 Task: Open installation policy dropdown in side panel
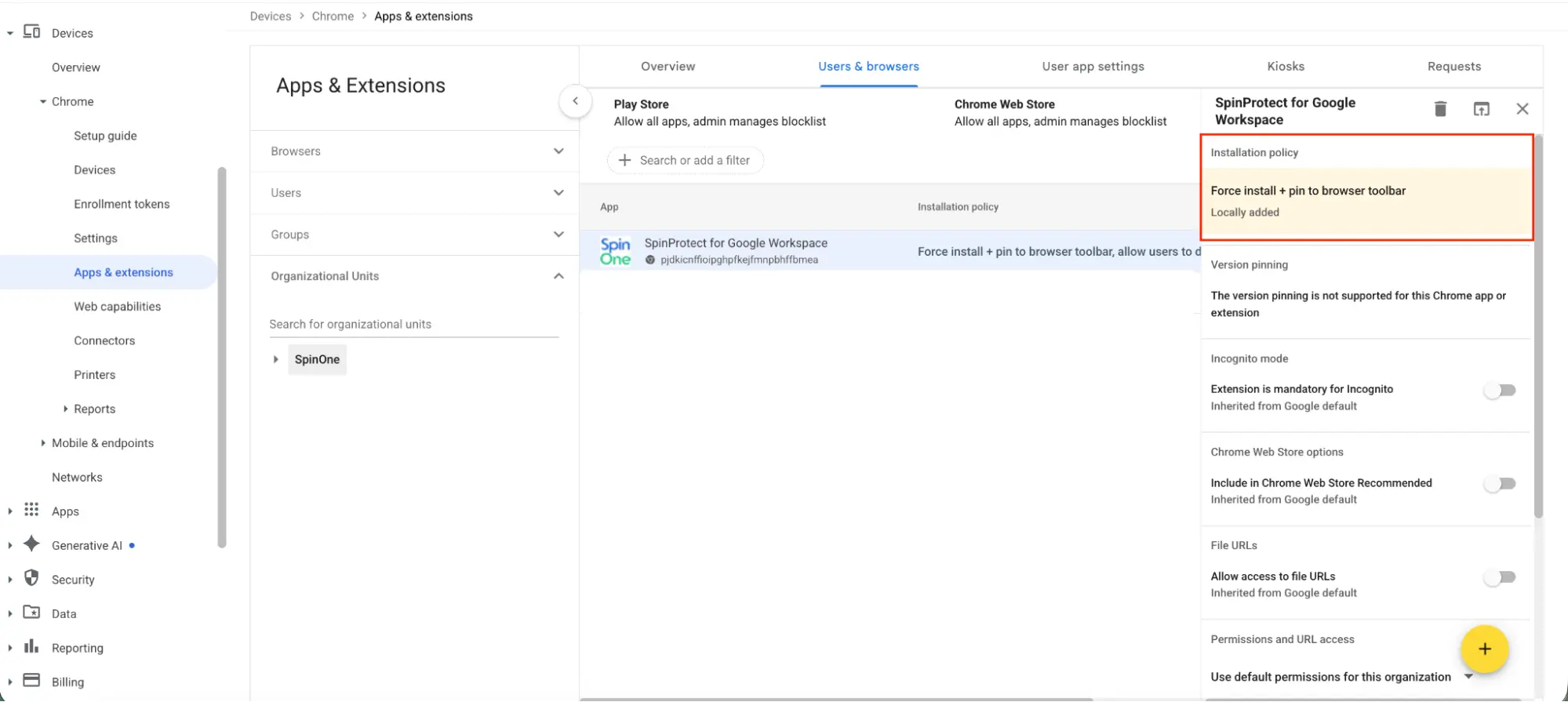(x=1366, y=203)
